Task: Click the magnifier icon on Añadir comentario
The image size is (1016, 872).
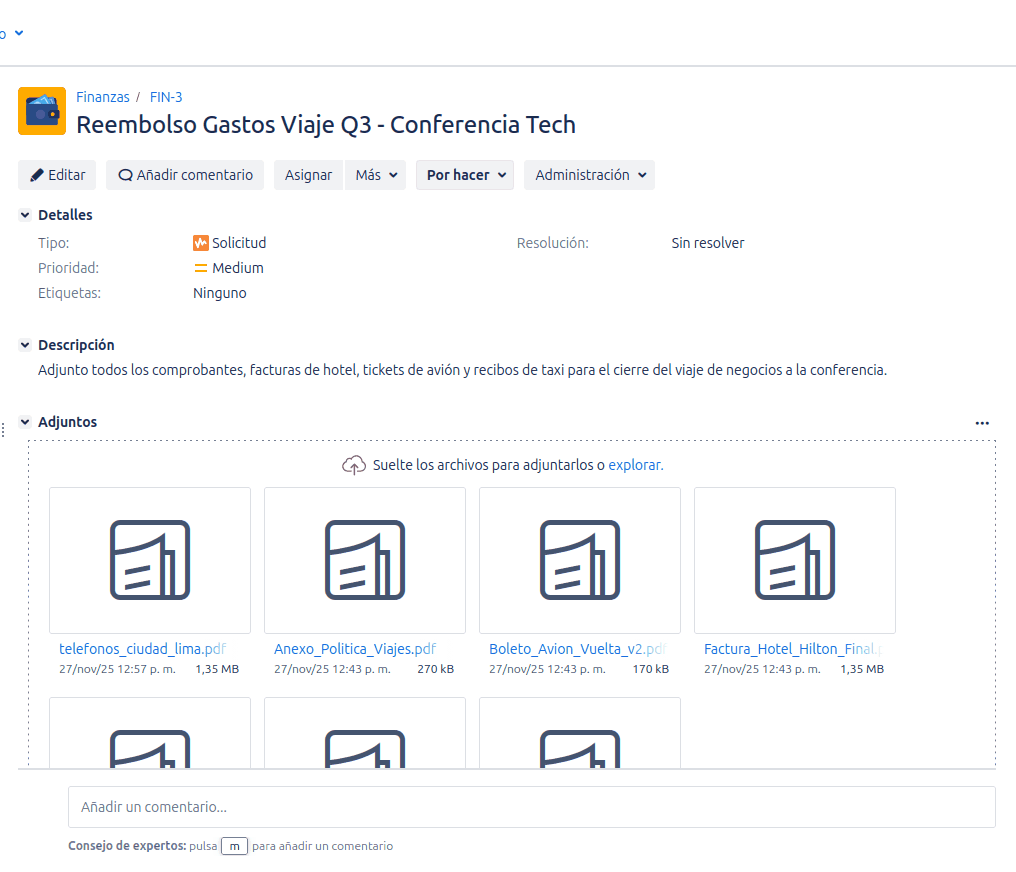Action: click(124, 175)
